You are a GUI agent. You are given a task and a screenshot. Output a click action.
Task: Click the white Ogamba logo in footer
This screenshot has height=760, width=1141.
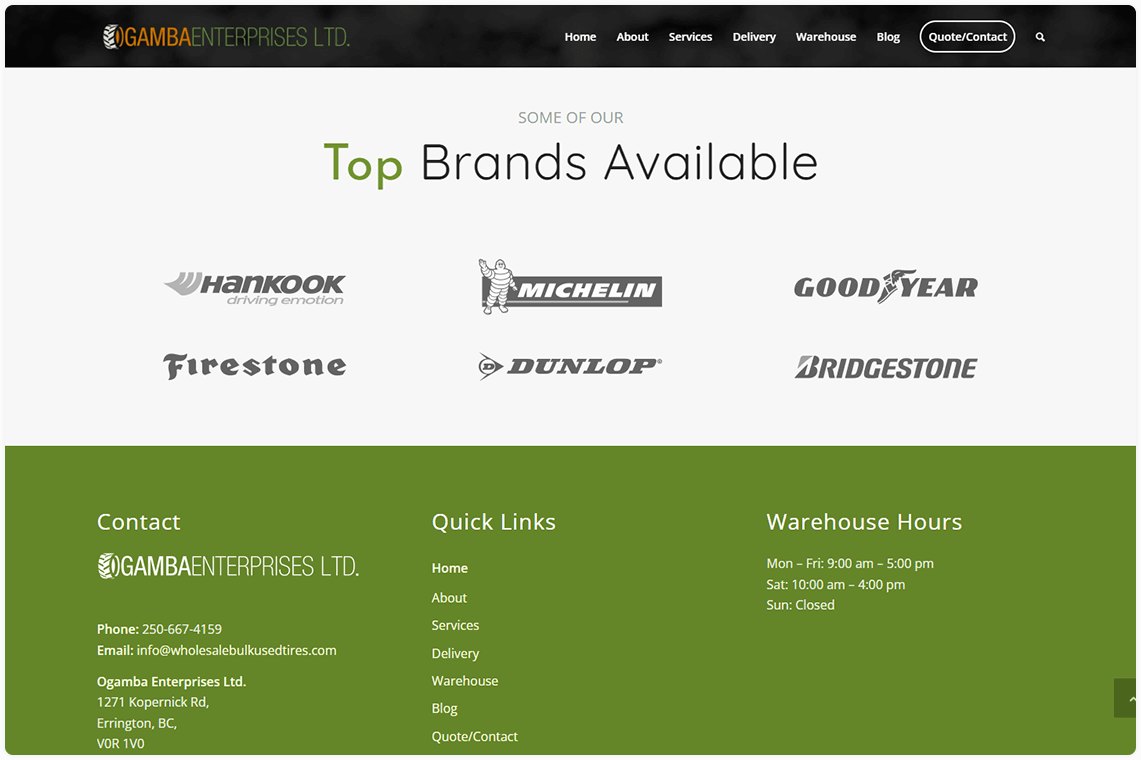tap(228, 566)
